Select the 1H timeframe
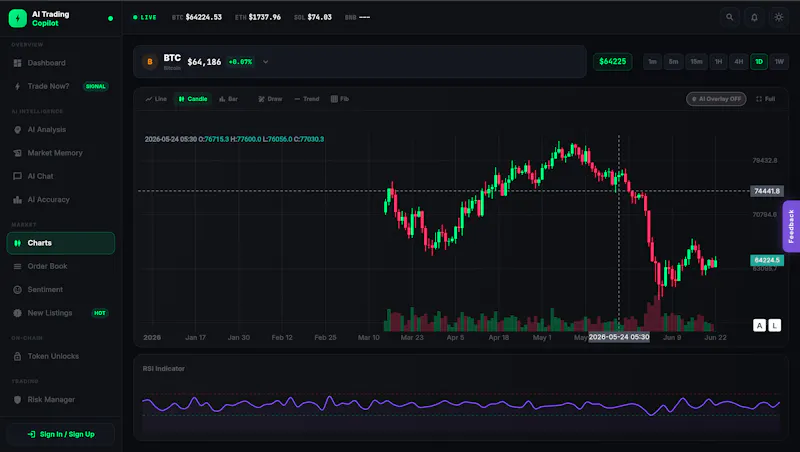Viewport: 800px width, 452px height. 718,62
